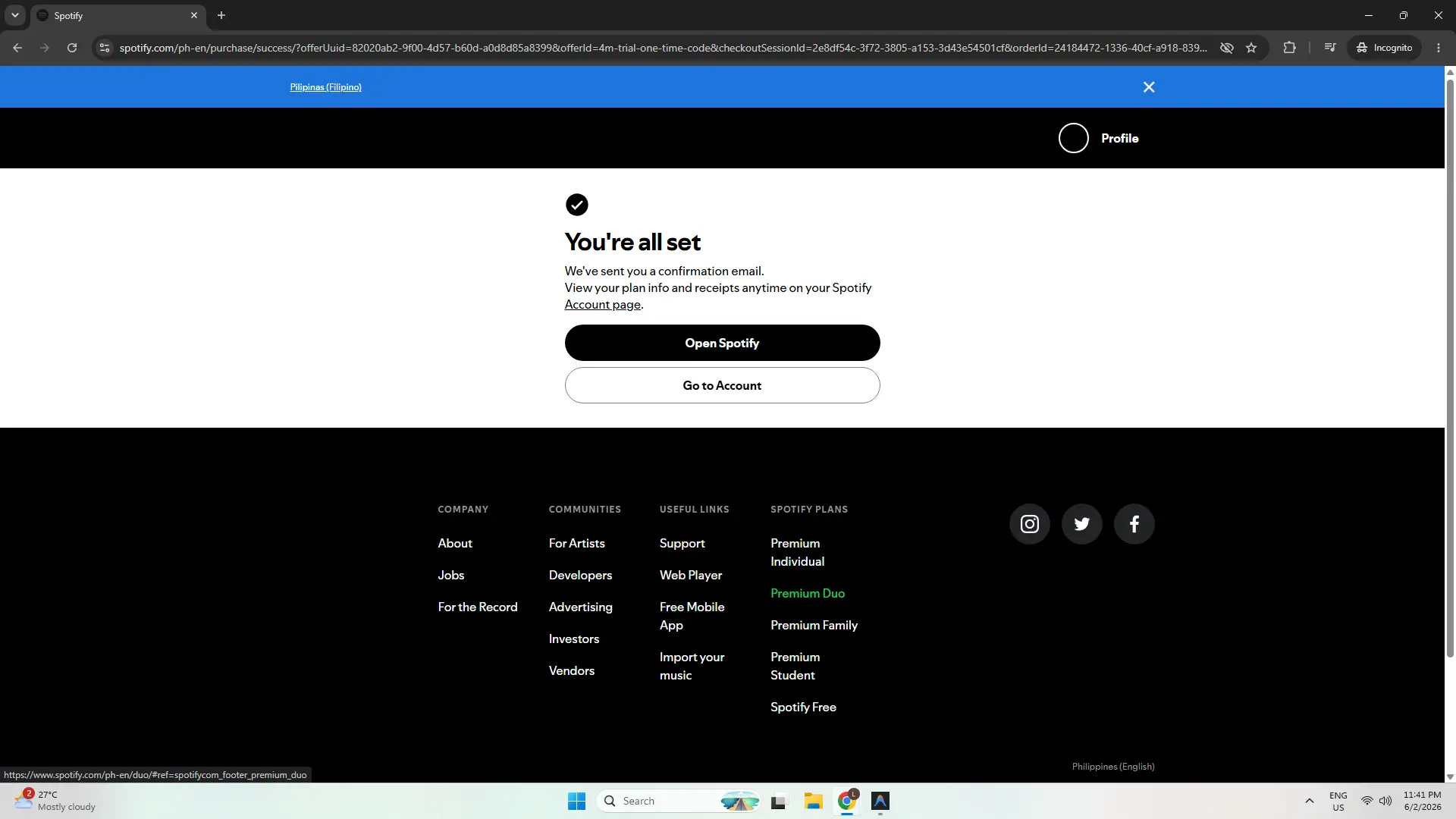Expand the system tray hidden icons chevron
Image resolution: width=1456 pixels, height=819 pixels.
(1309, 801)
